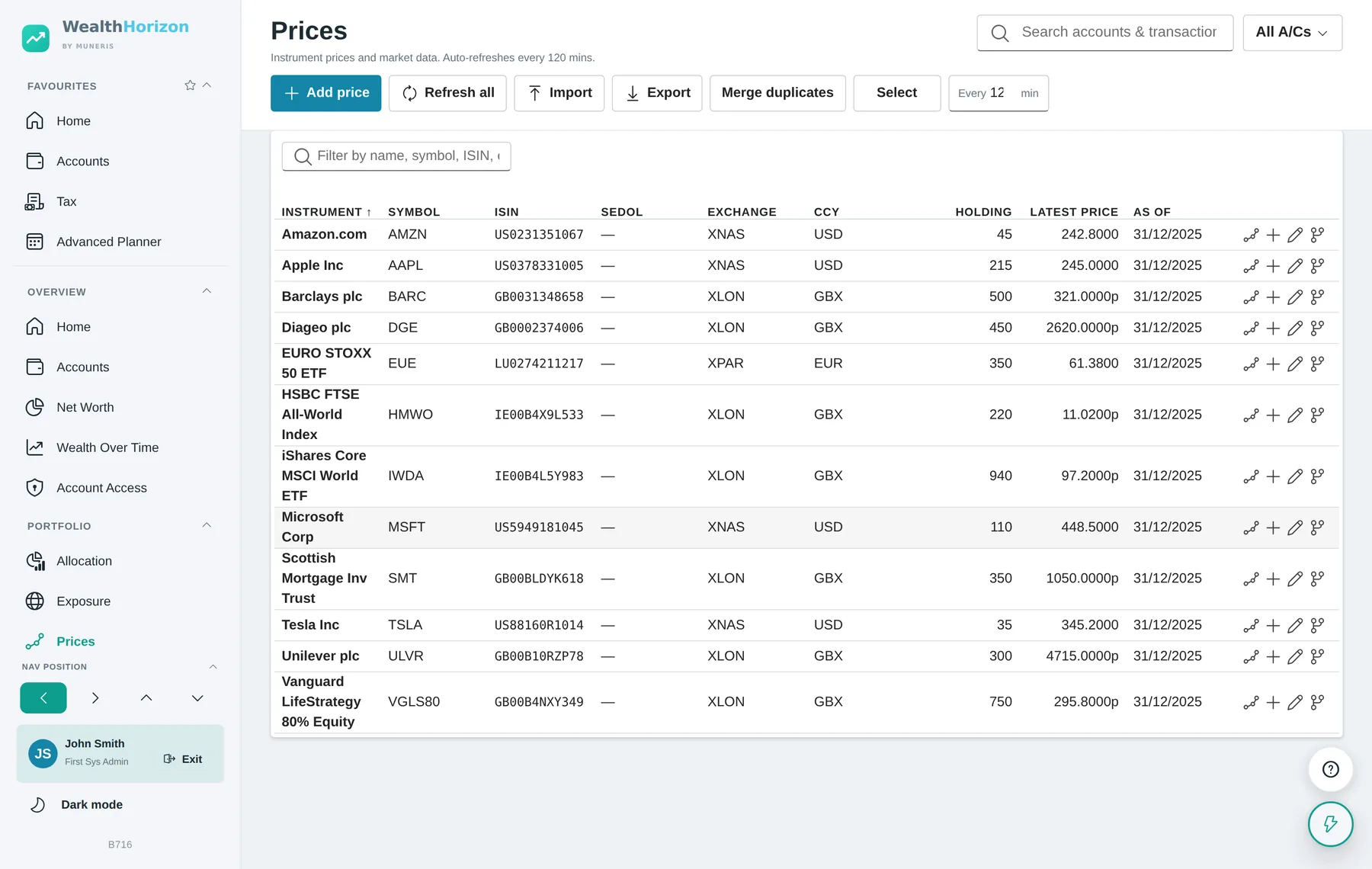Click the Export button
The image size is (1372, 869).
657,93
